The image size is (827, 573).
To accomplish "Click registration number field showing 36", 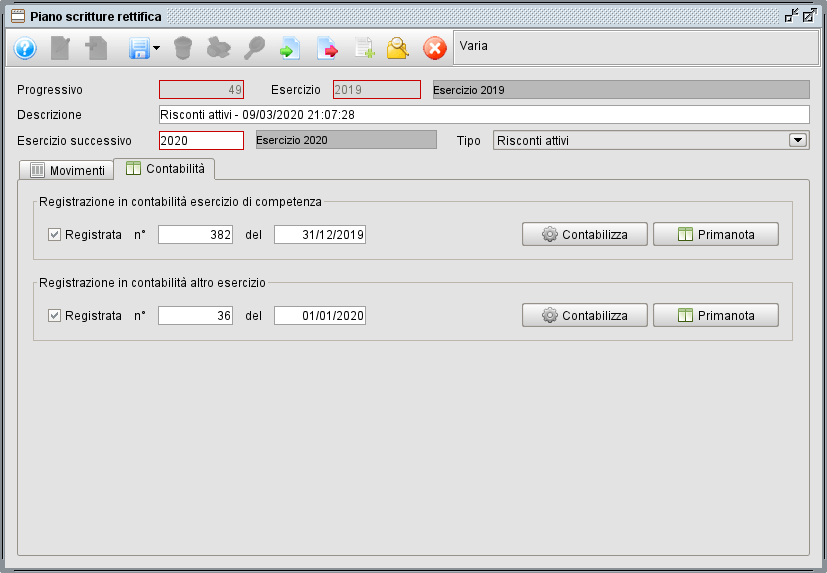I will tap(196, 316).
